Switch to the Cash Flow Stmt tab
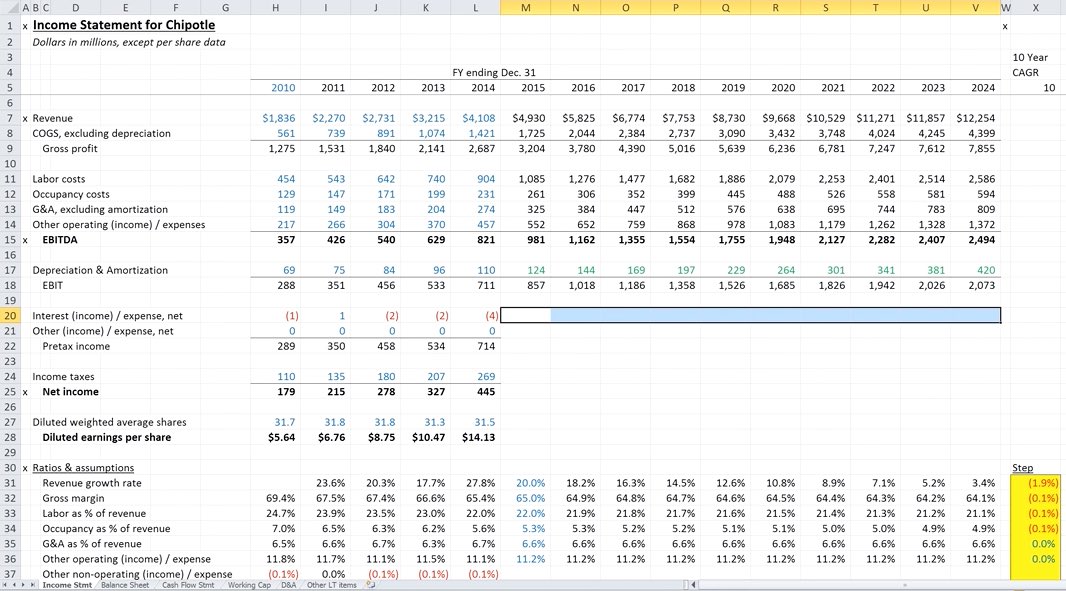The width and height of the screenshot is (1066, 591). (188, 585)
